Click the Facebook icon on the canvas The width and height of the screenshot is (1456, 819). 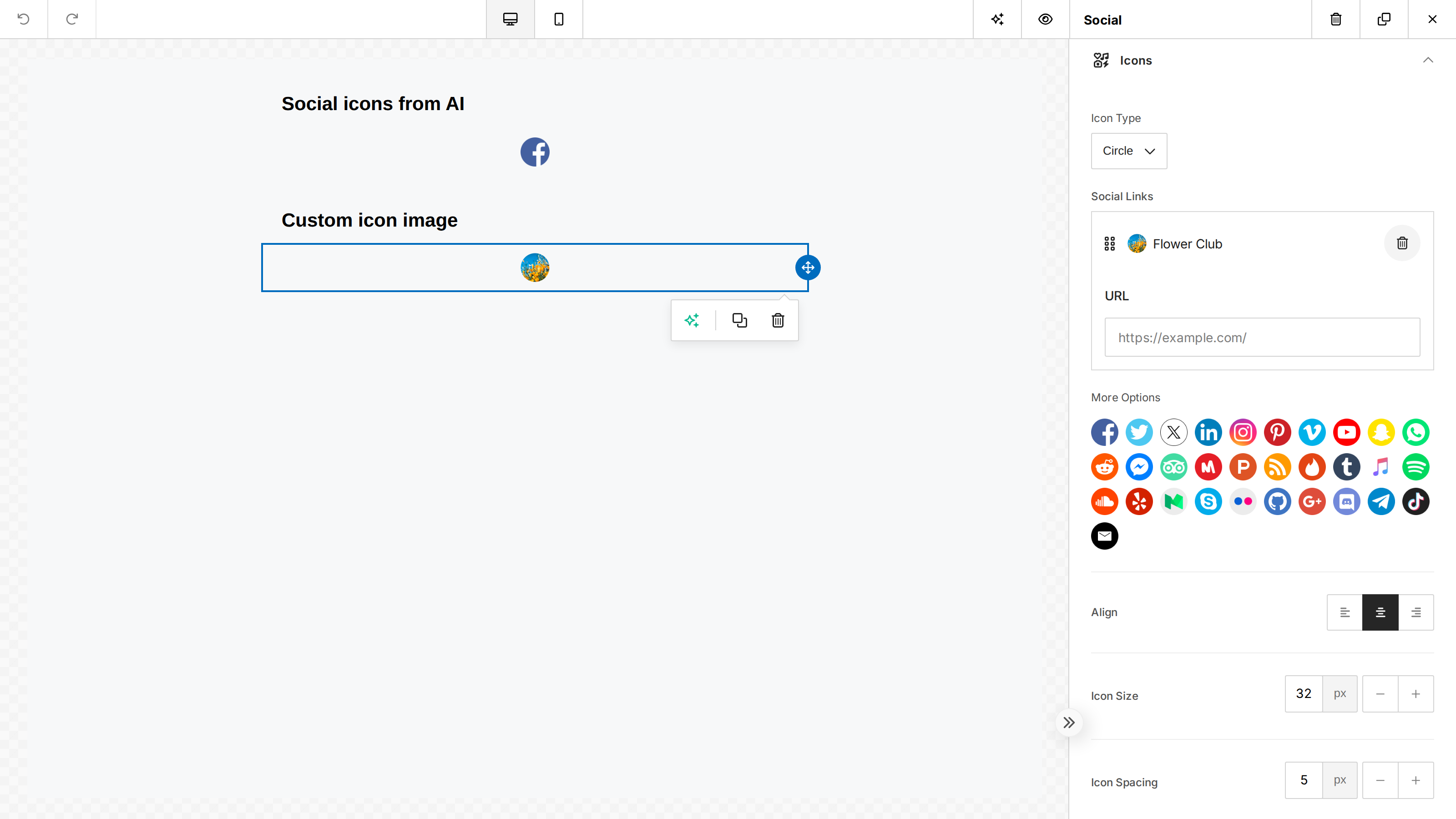[535, 152]
